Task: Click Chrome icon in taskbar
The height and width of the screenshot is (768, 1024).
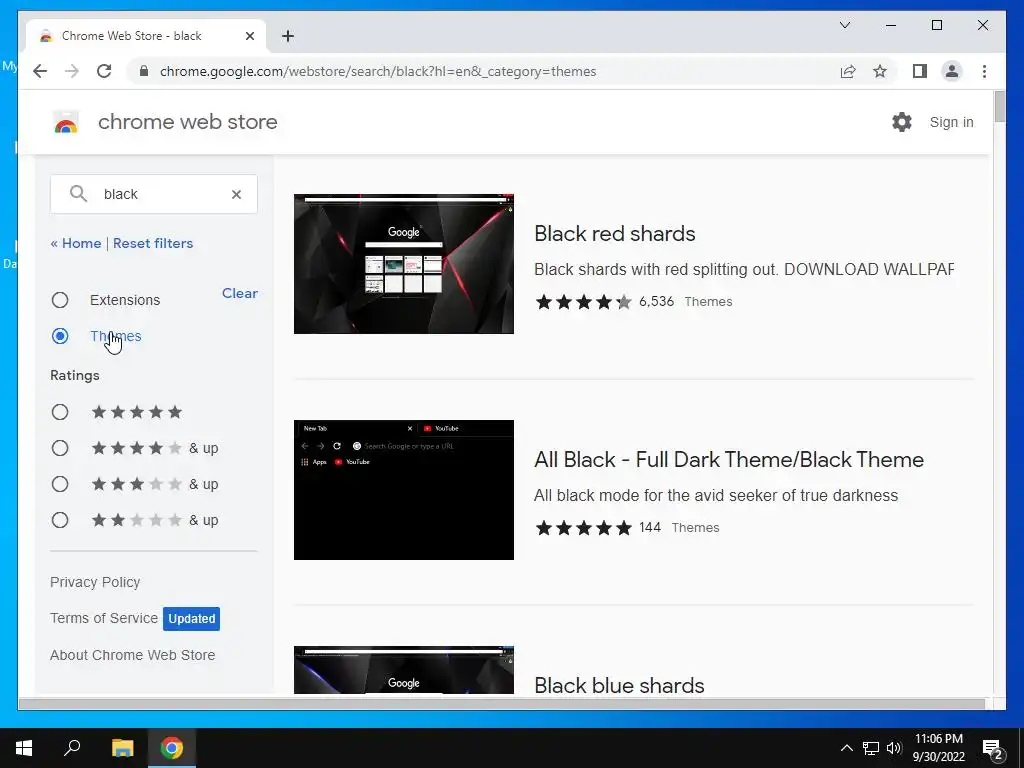Action: pos(172,748)
